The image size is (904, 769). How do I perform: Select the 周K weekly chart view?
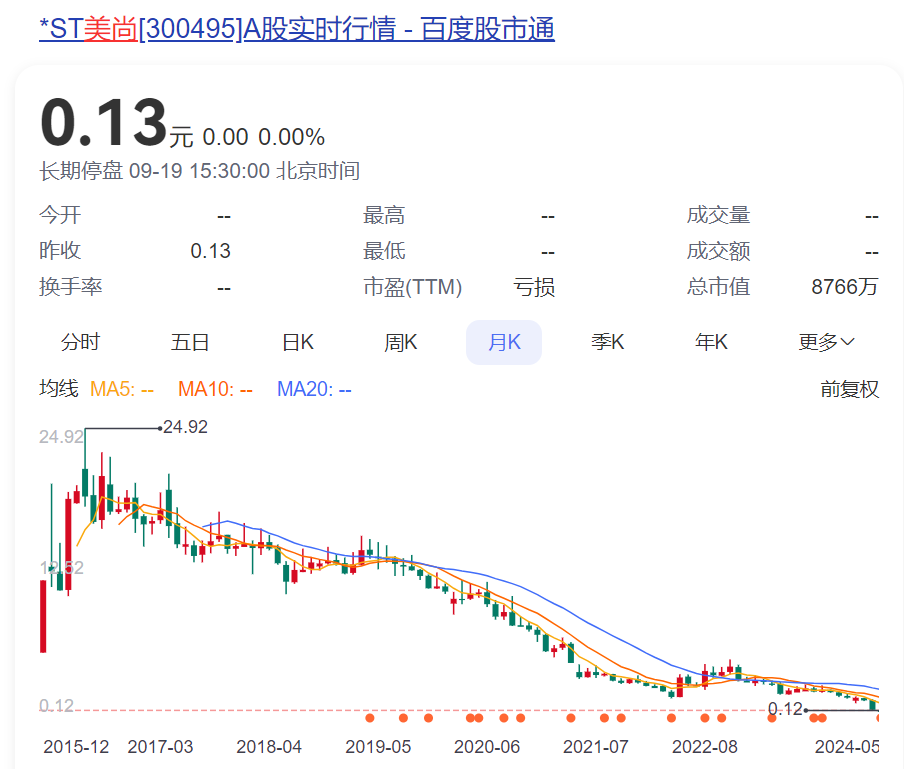(x=400, y=342)
